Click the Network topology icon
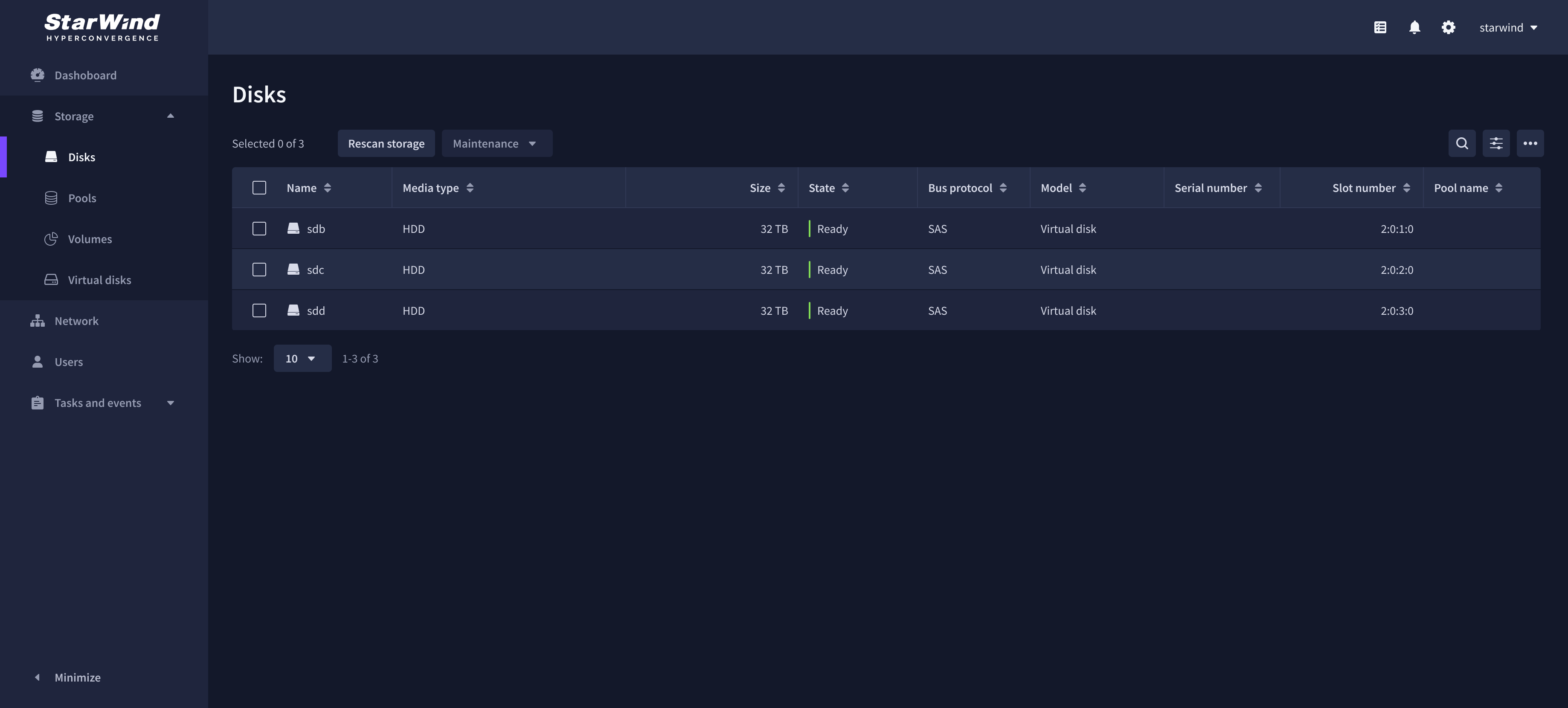Image resolution: width=1568 pixels, height=708 pixels. point(37,320)
